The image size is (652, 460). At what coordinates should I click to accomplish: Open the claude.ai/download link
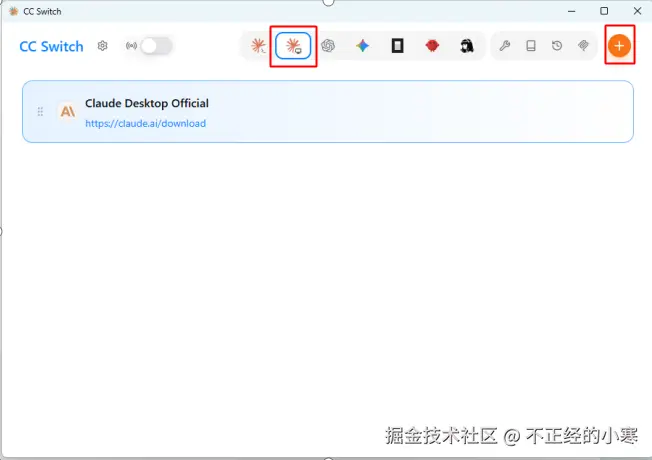[x=146, y=124]
